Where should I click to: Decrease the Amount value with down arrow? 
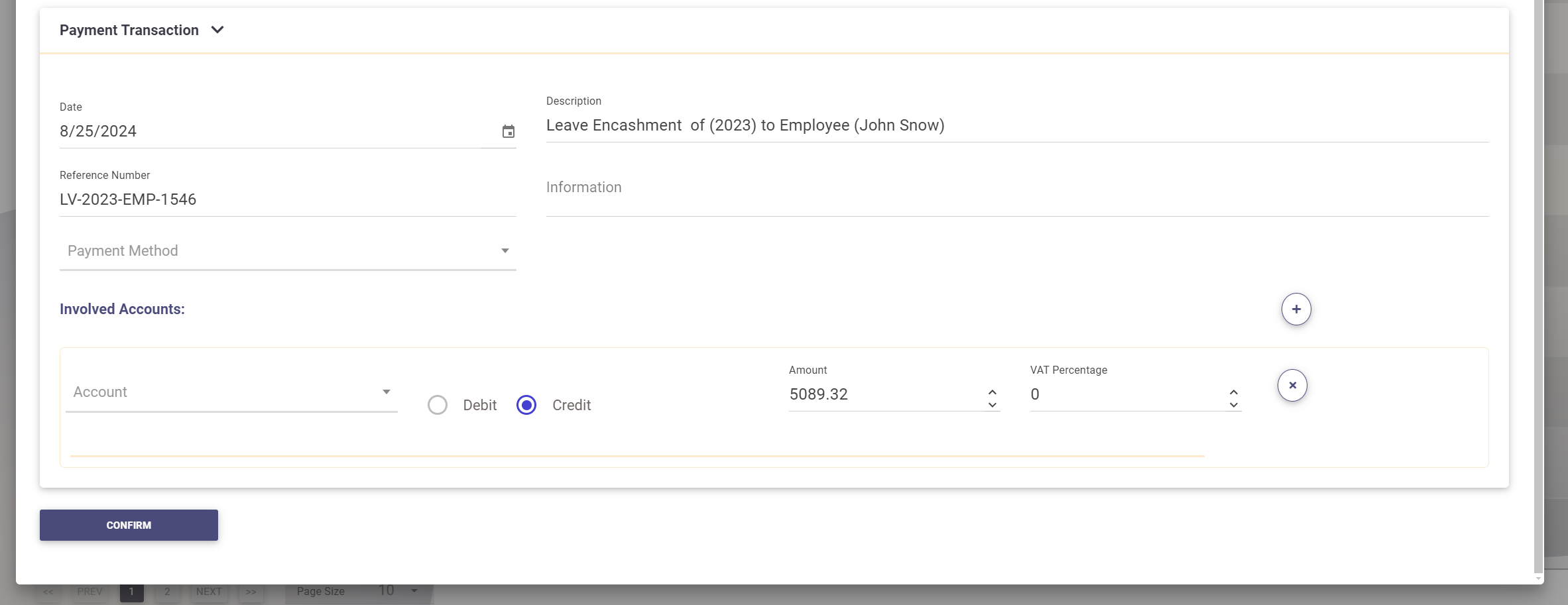tap(992, 404)
